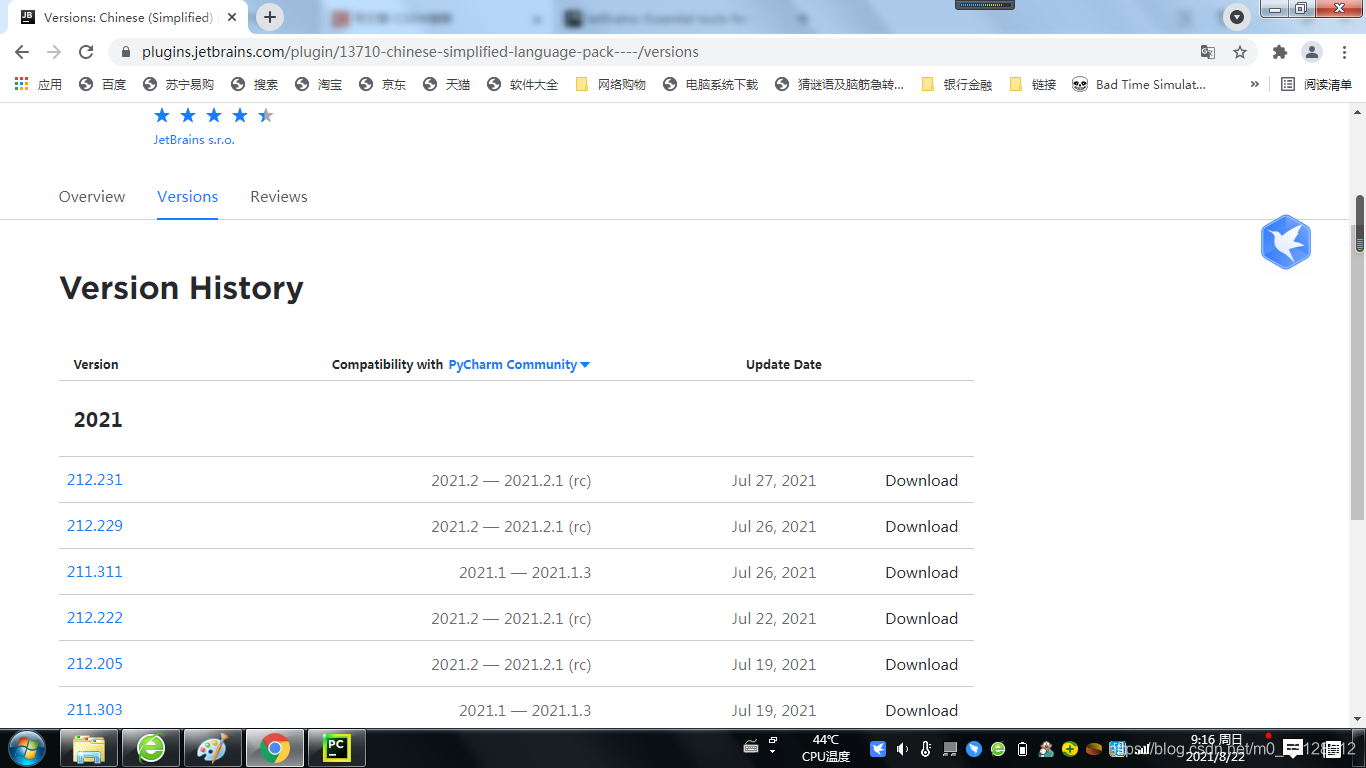Go back with the browser back arrow
Screen dimensions: 1366x768
(x=22, y=52)
